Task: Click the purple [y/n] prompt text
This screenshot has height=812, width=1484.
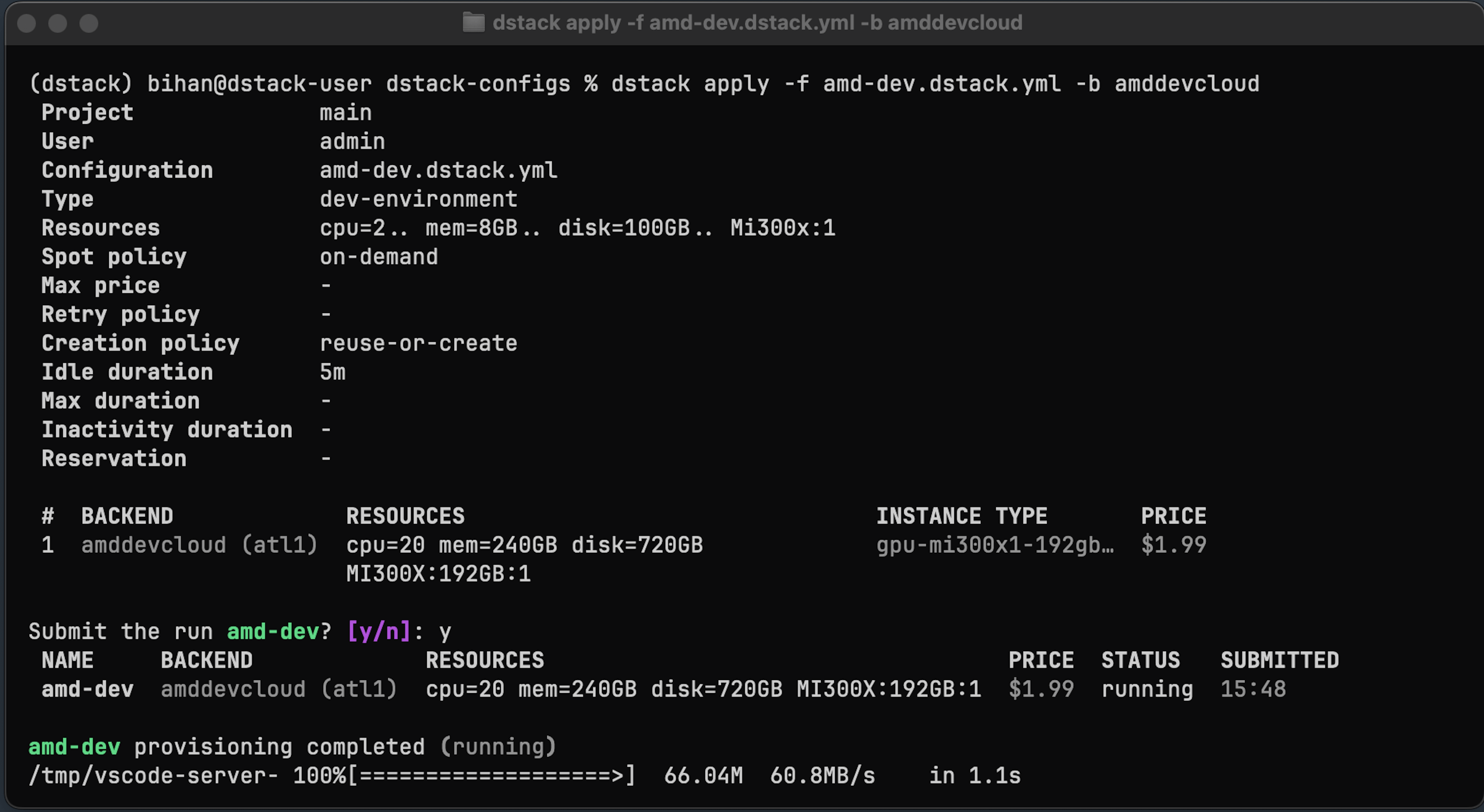Action: [379, 632]
